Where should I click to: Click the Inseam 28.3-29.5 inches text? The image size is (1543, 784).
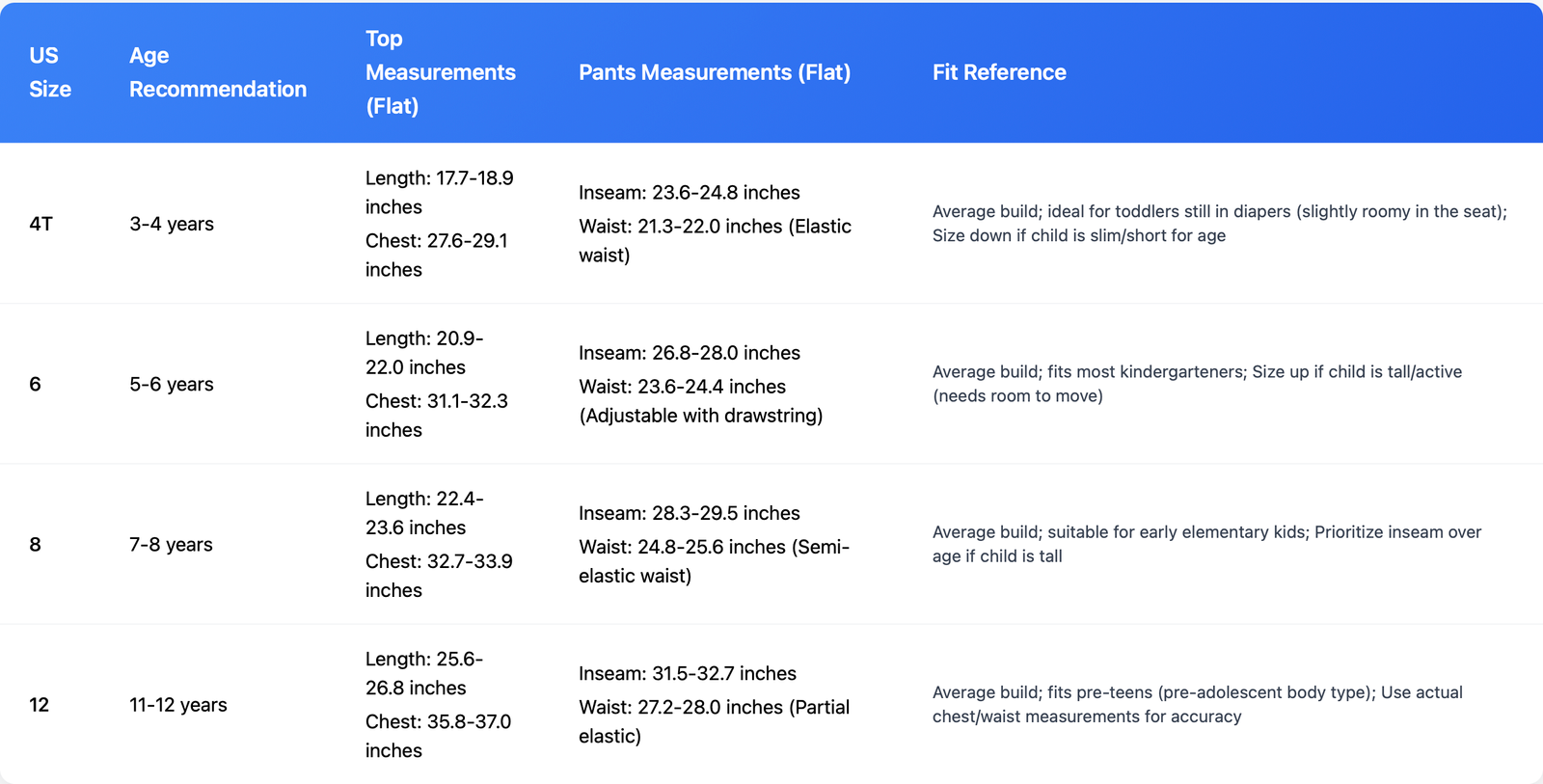[689, 513]
